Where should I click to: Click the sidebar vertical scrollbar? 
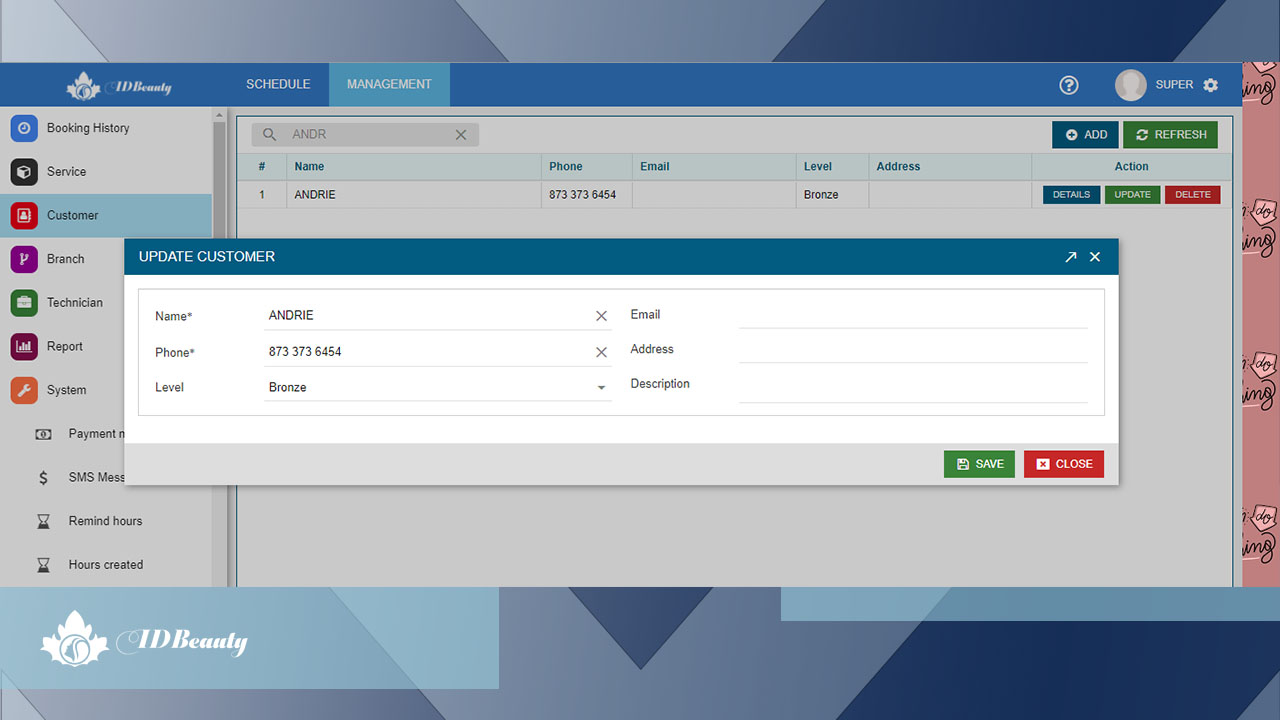219,300
